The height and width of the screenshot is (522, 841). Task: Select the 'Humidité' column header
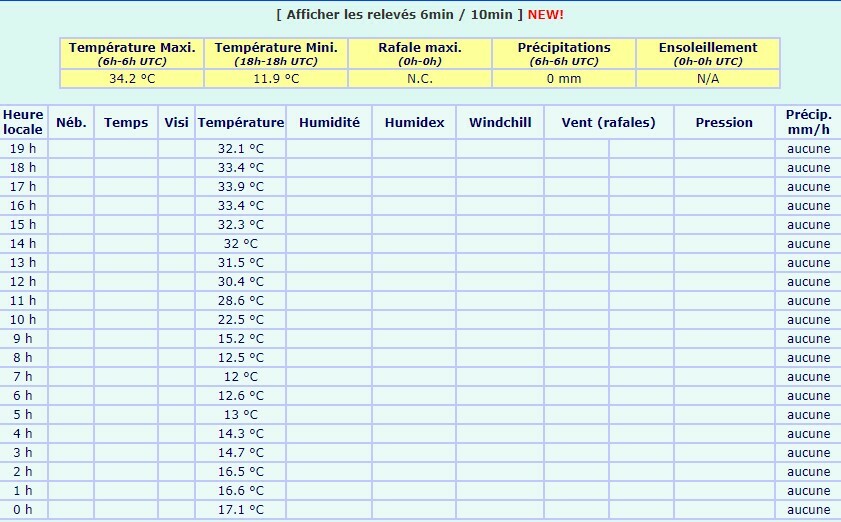tap(329, 122)
